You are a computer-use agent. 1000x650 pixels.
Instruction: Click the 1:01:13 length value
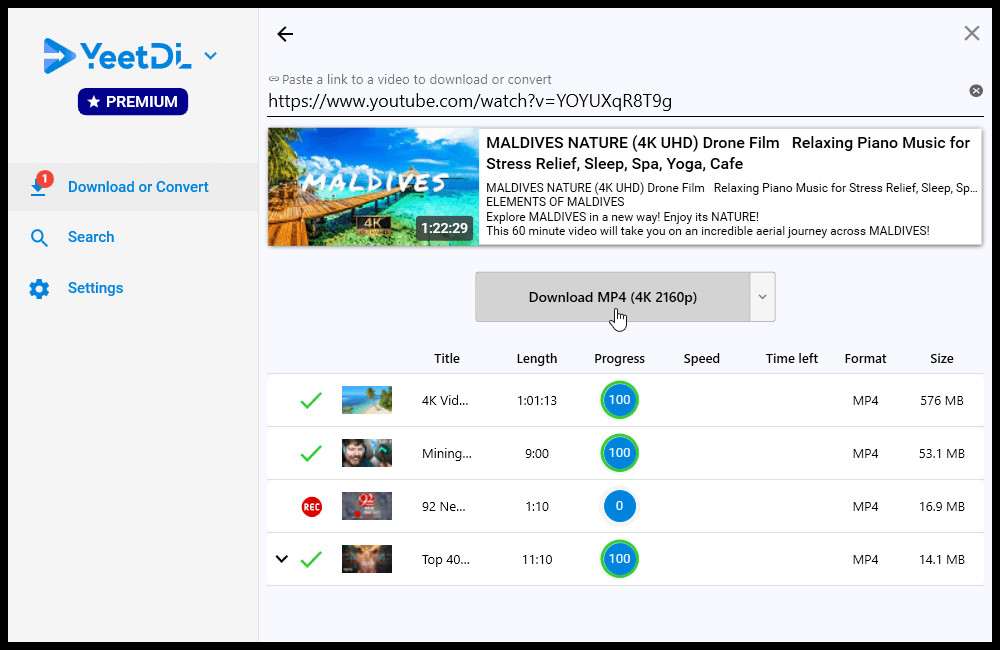click(x=536, y=401)
